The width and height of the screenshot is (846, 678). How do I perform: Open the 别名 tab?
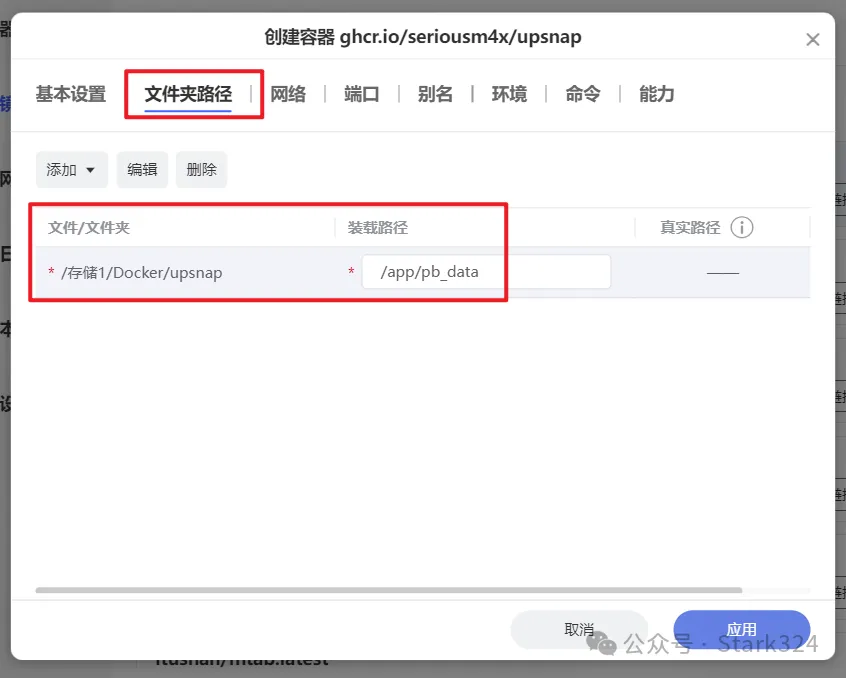coord(435,94)
